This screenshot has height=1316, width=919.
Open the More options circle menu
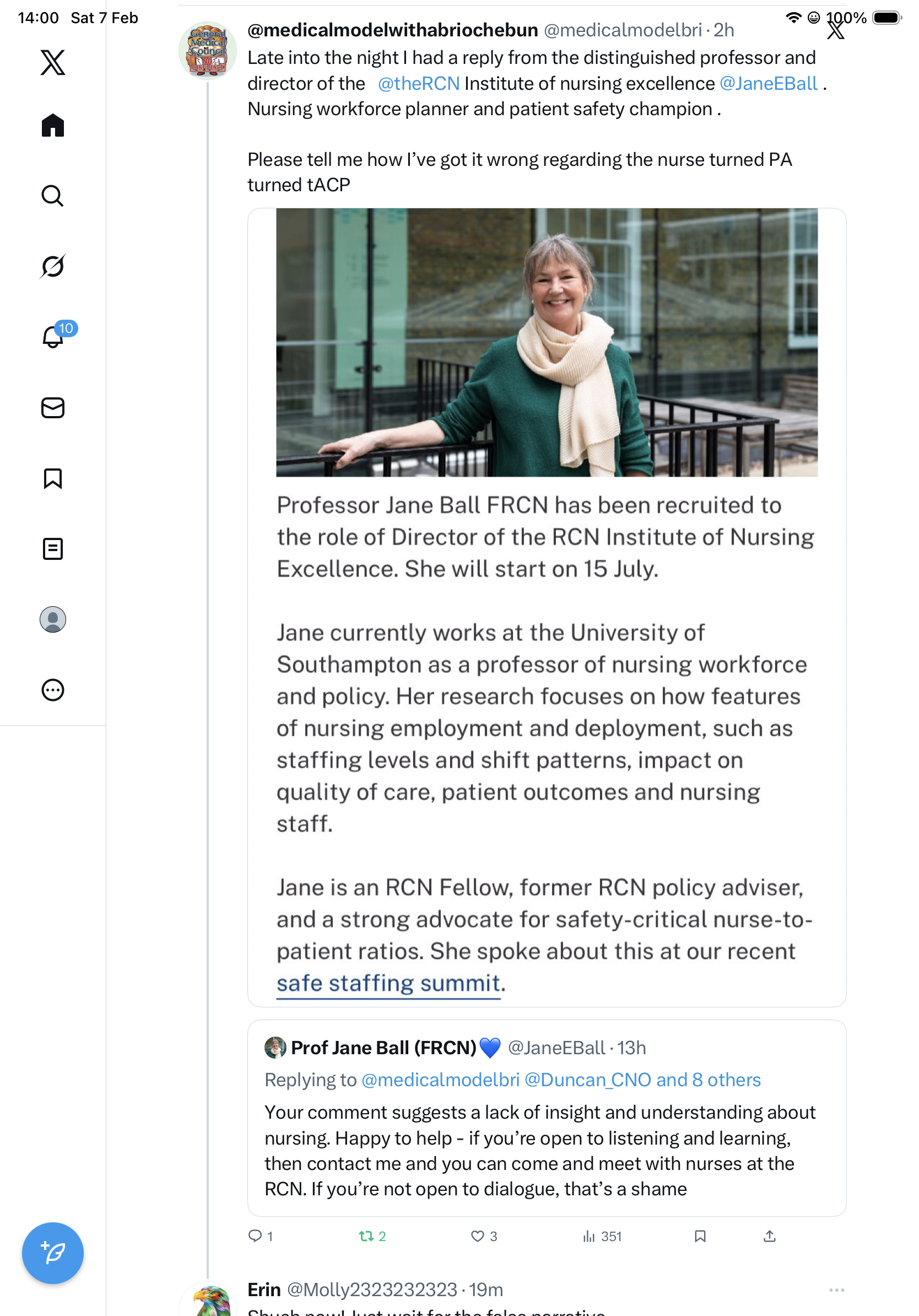tap(53, 690)
